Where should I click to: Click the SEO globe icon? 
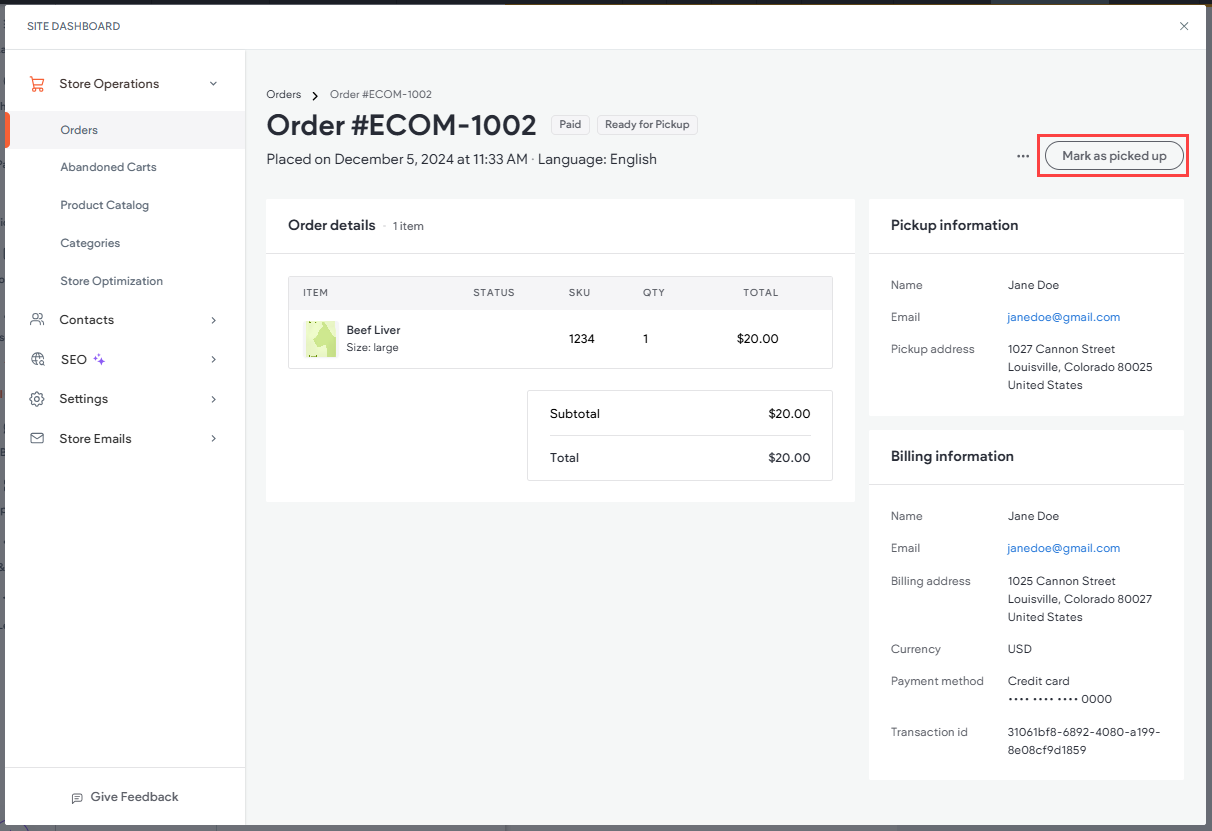coord(38,359)
